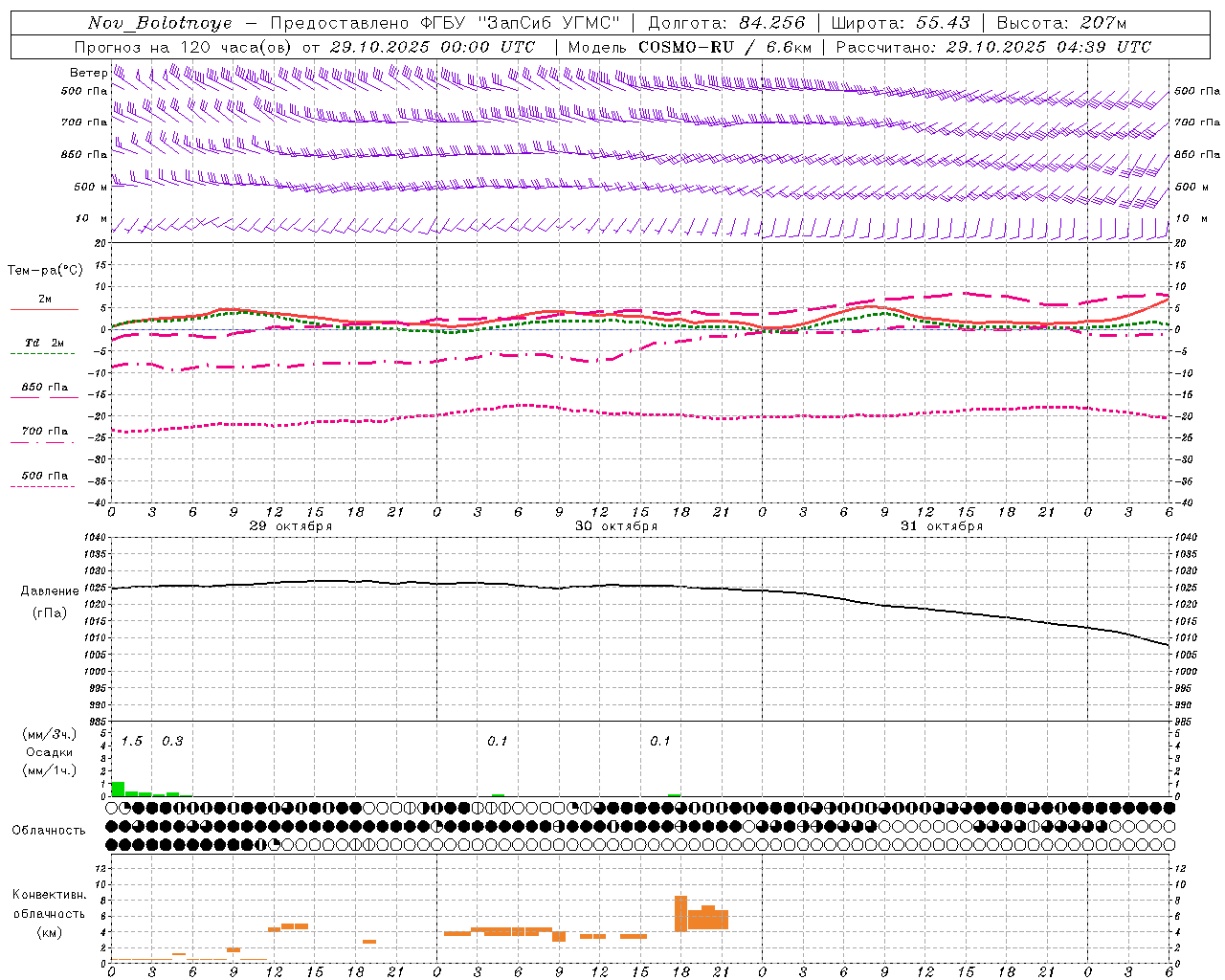The image size is (1225, 980).
Task: Click the 'Высота: 207м' header value
Action: point(1061,23)
